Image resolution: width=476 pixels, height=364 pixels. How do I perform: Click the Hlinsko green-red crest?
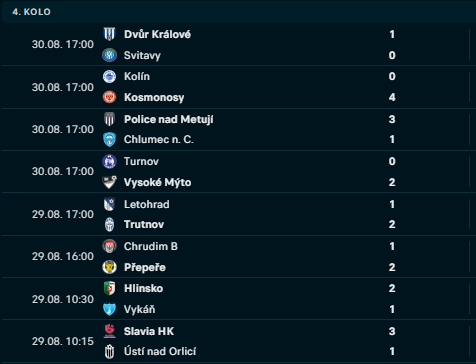pos(109,288)
